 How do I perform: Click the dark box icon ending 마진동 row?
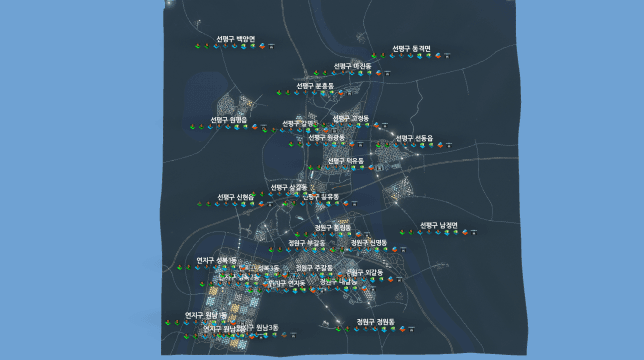pyautogui.click(x=387, y=73)
